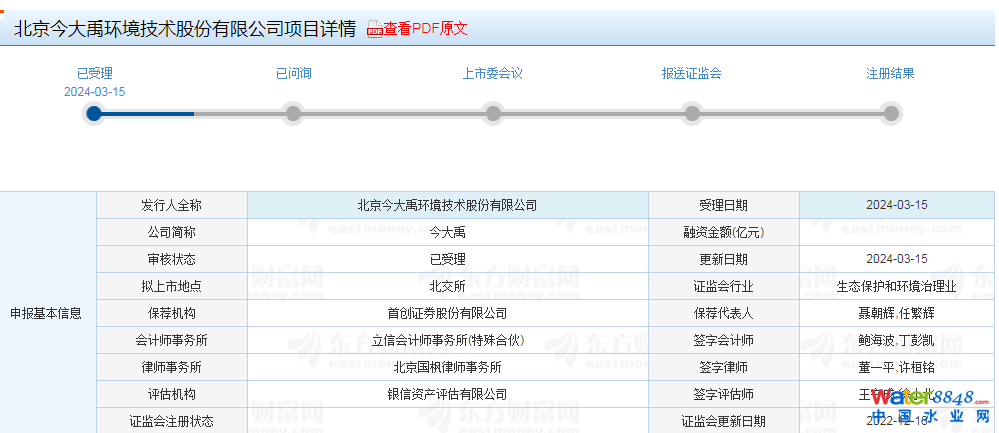
Task: Click the 证监会注册状态 label cell
Action: coord(171,421)
